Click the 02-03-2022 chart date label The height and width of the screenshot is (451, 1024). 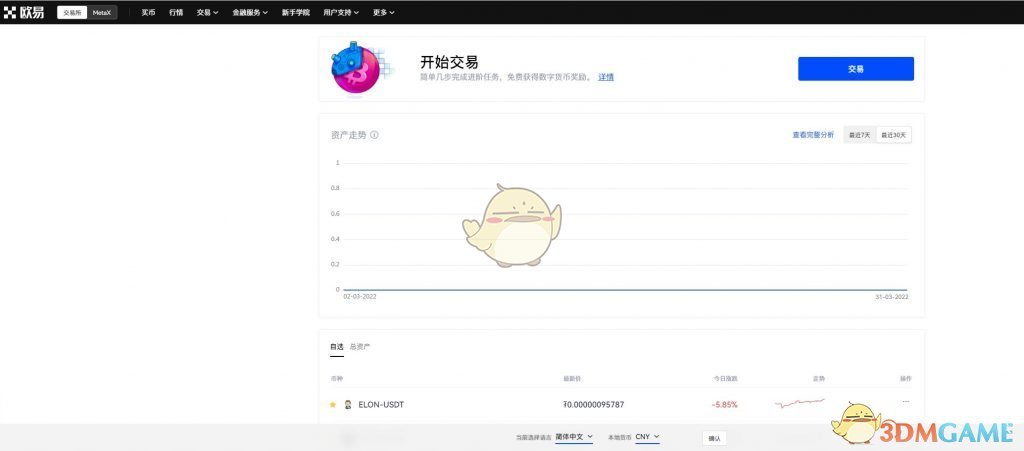[360, 296]
